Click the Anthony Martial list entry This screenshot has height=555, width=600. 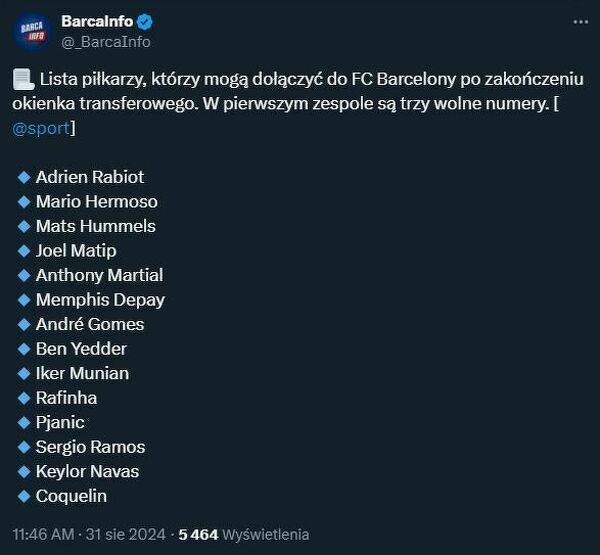click(x=99, y=275)
